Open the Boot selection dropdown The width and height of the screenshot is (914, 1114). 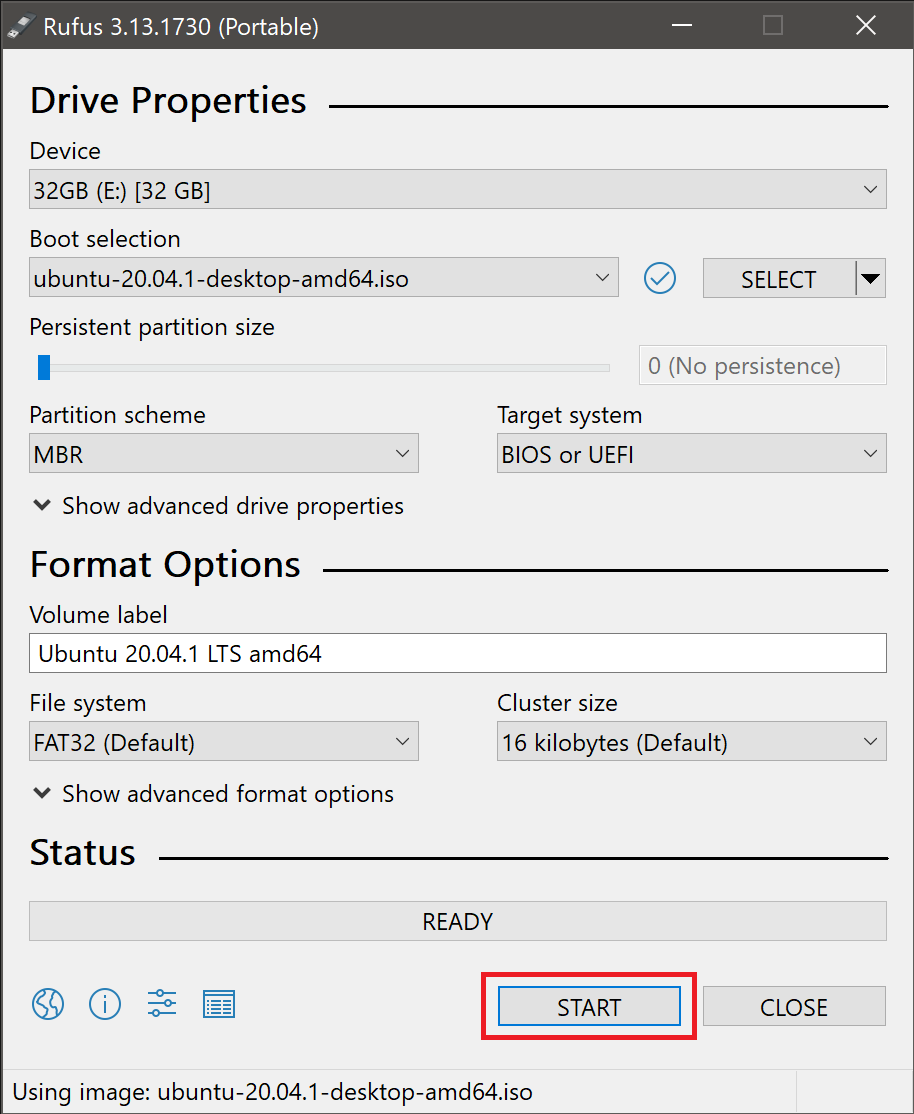tap(323, 279)
